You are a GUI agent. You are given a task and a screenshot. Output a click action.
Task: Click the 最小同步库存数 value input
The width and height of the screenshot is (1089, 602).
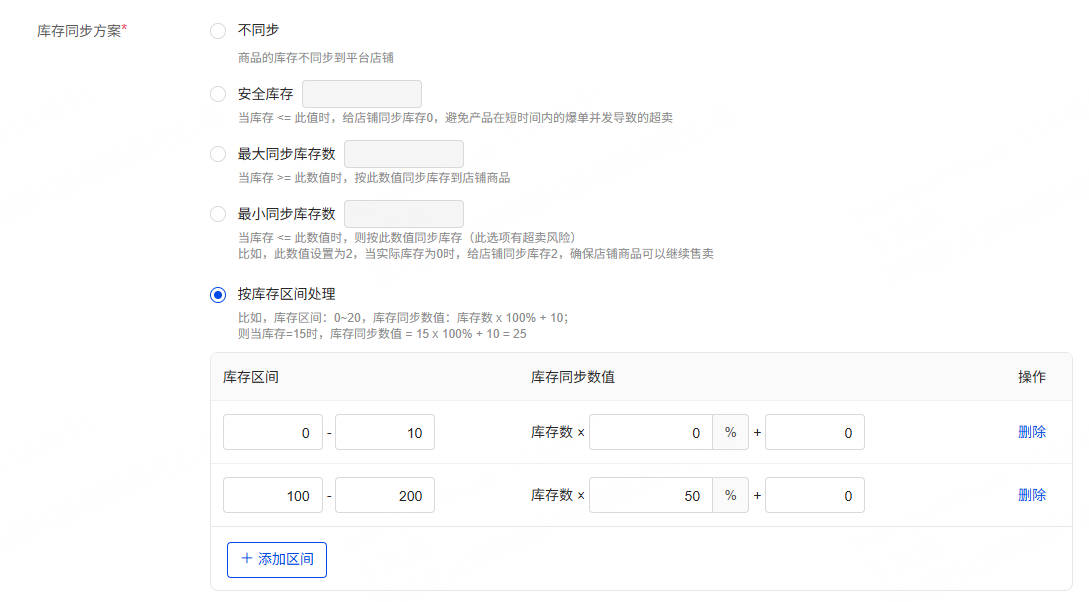coord(404,214)
